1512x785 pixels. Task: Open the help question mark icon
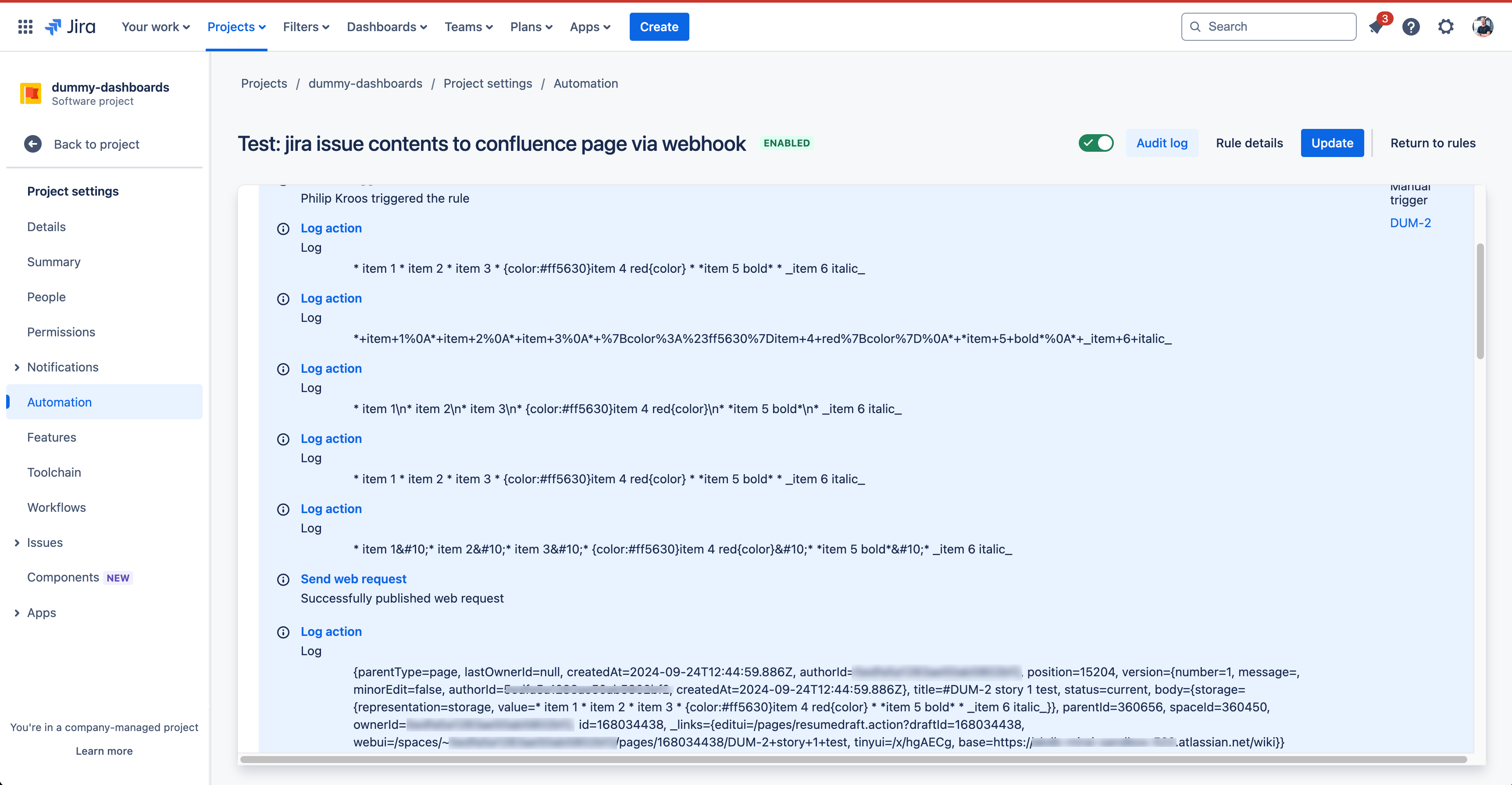tap(1410, 26)
